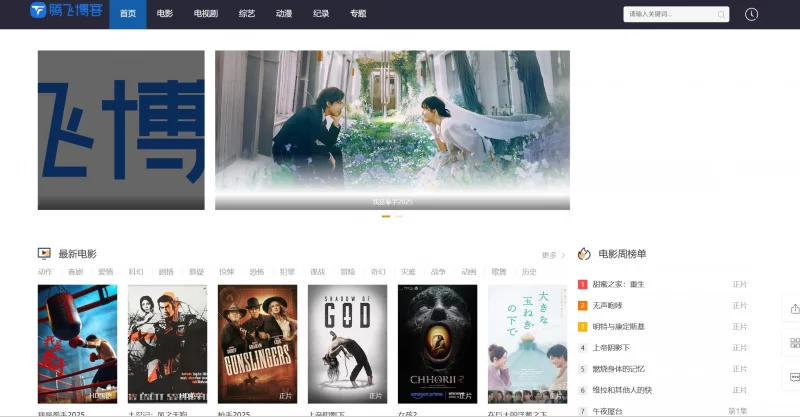Click the QR code icon on right sidebar
The image size is (800, 417).
(x=795, y=343)
